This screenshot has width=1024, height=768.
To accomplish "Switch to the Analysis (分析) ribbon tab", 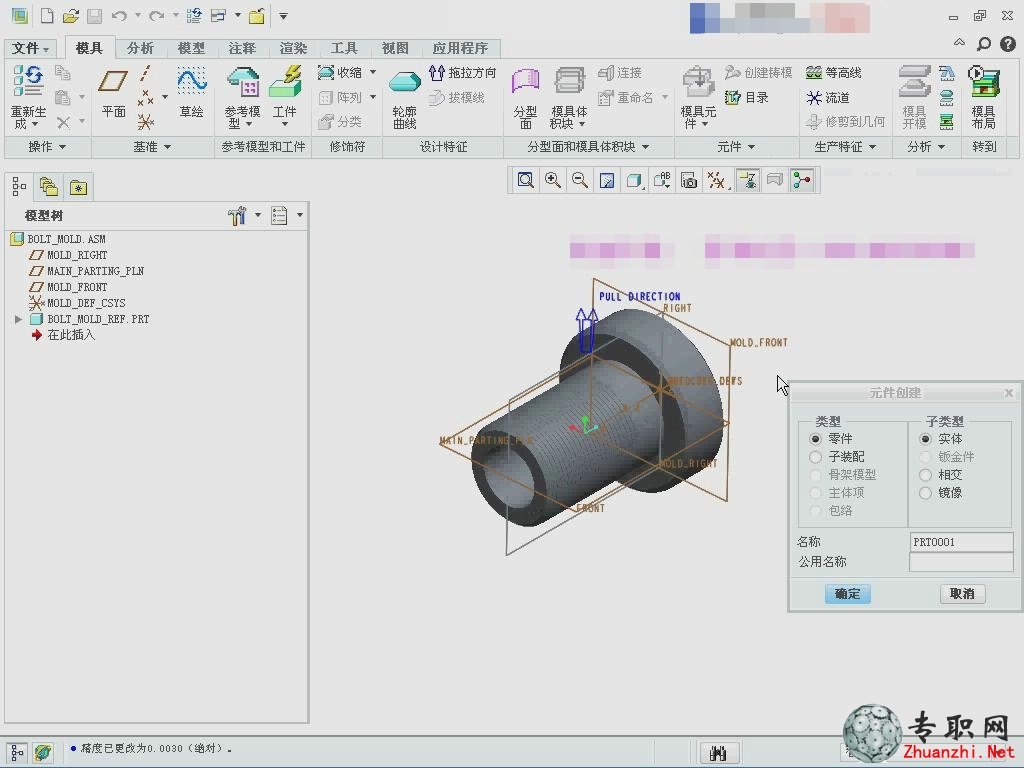I will 140,48.
